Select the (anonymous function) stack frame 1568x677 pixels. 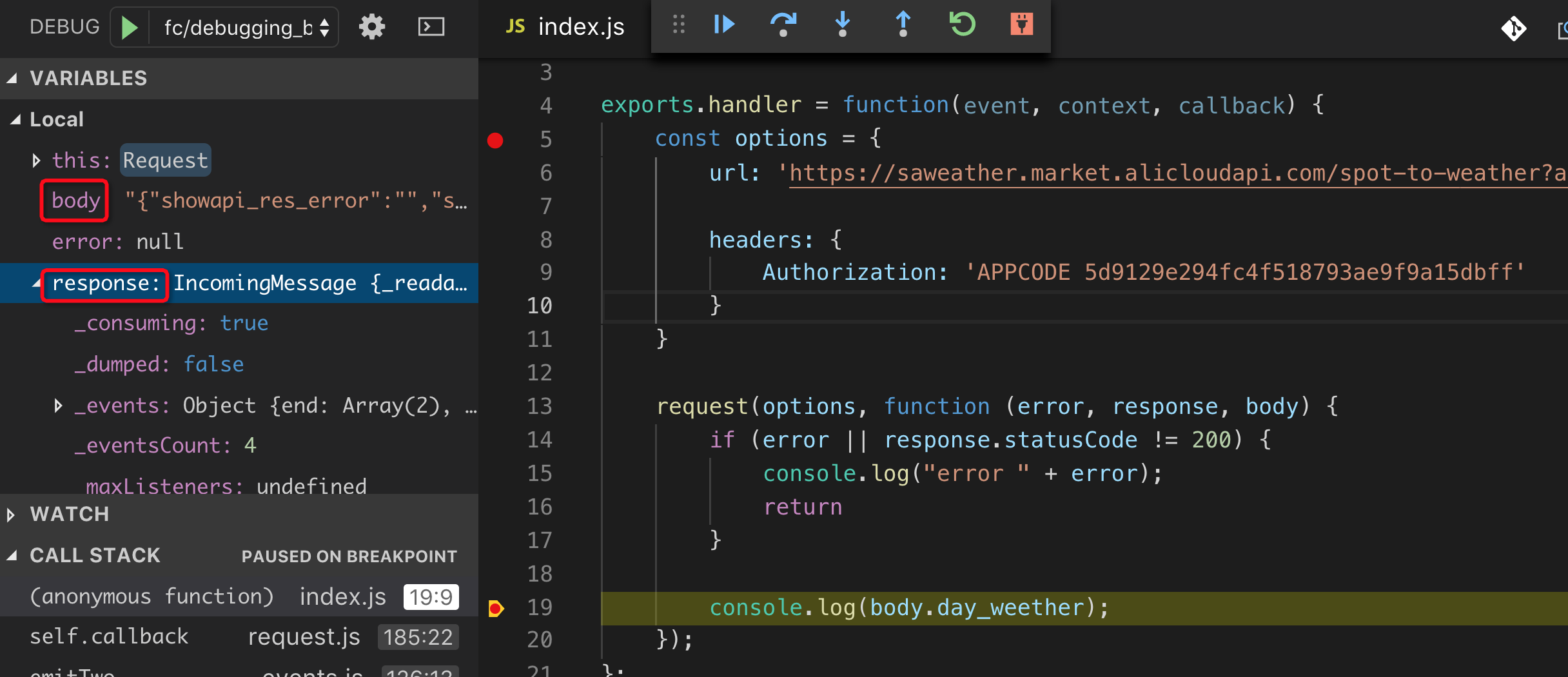coord(239,596)
